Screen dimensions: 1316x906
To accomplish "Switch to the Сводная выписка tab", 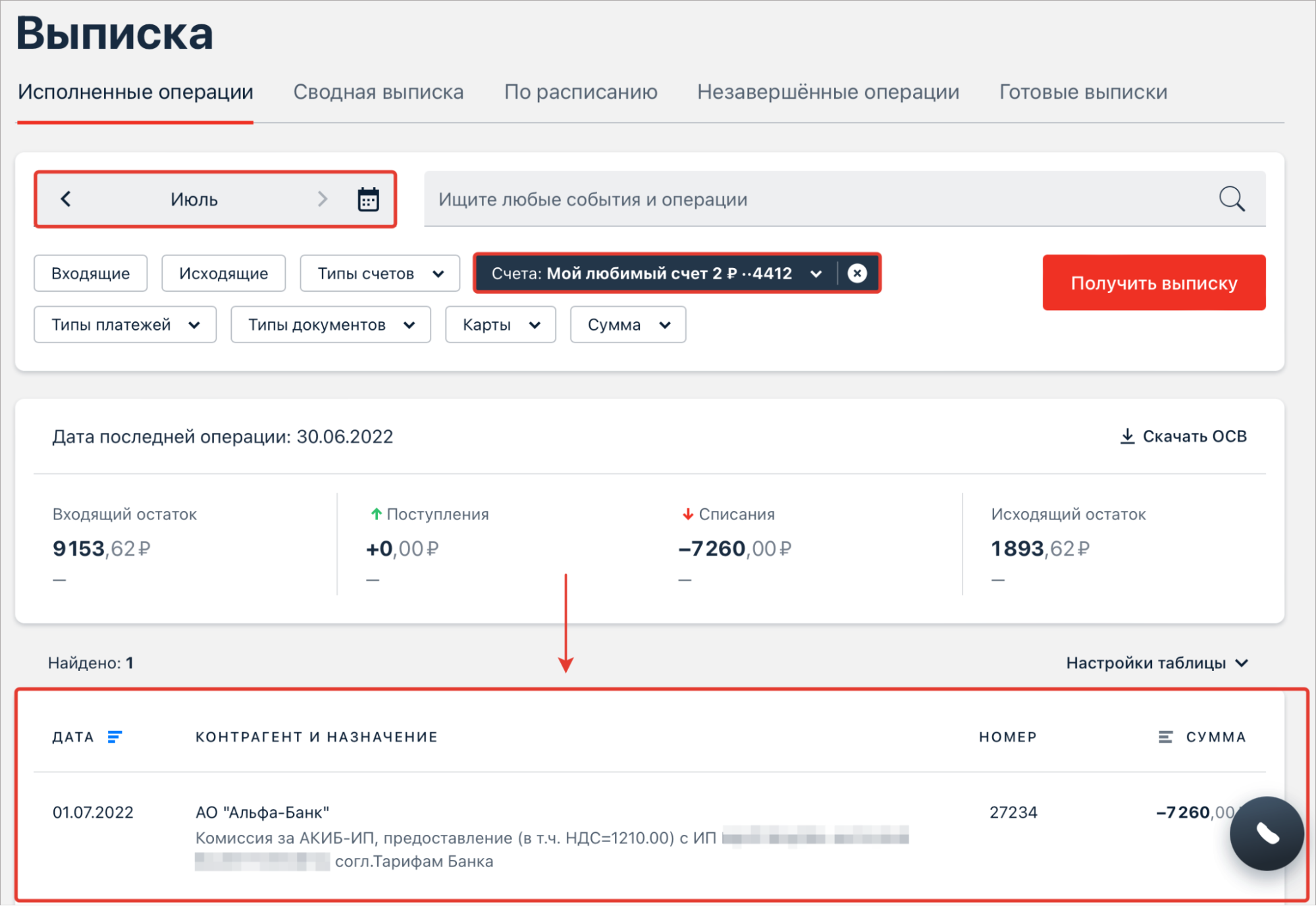I will click(378, 92).
